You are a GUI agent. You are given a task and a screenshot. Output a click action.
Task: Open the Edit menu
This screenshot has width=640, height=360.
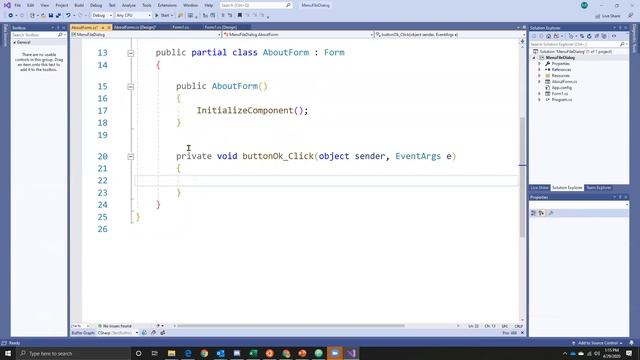pyautogui.click(x=31, y=5)
